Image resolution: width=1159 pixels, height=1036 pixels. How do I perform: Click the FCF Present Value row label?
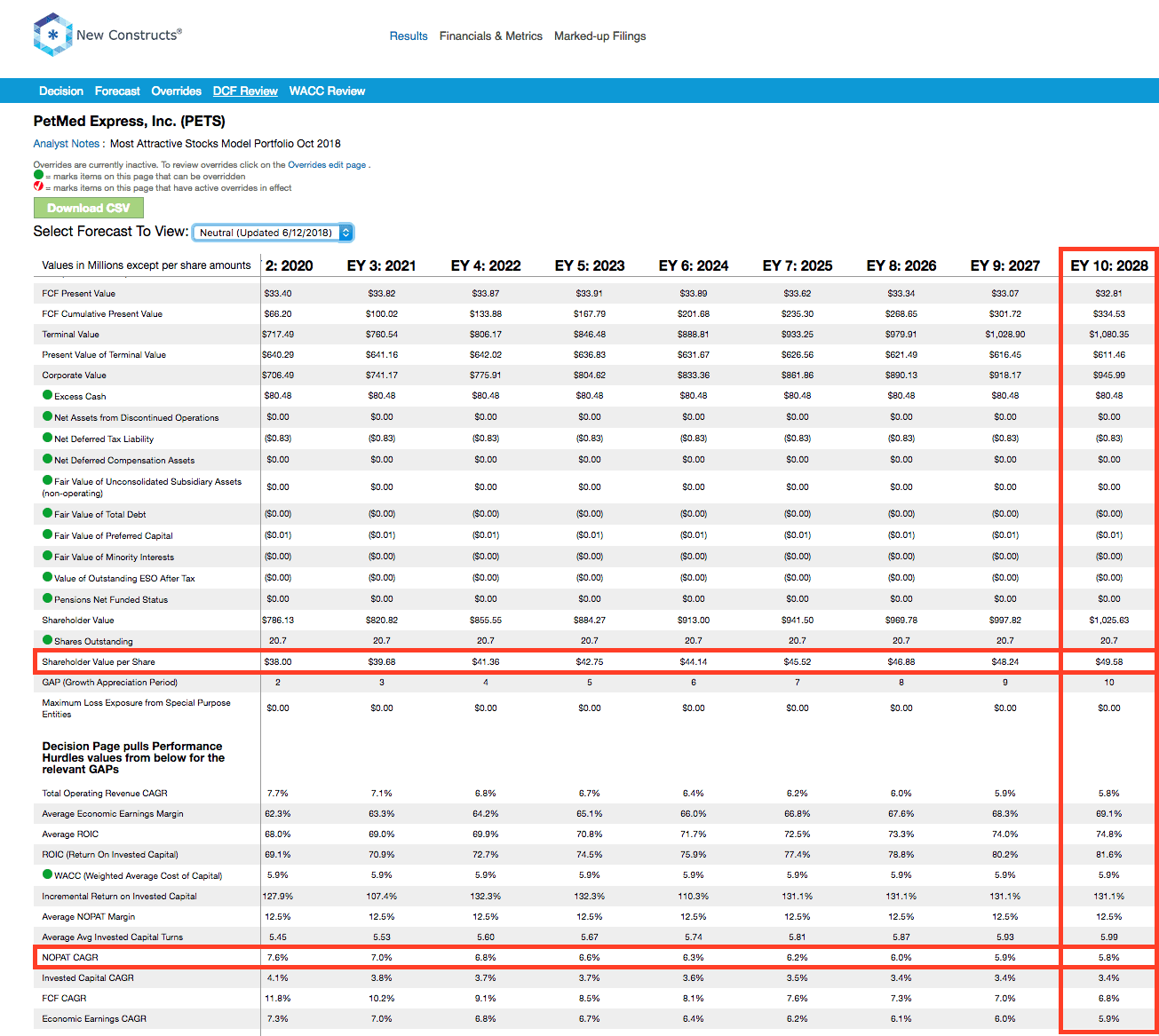tap(79, 293)
